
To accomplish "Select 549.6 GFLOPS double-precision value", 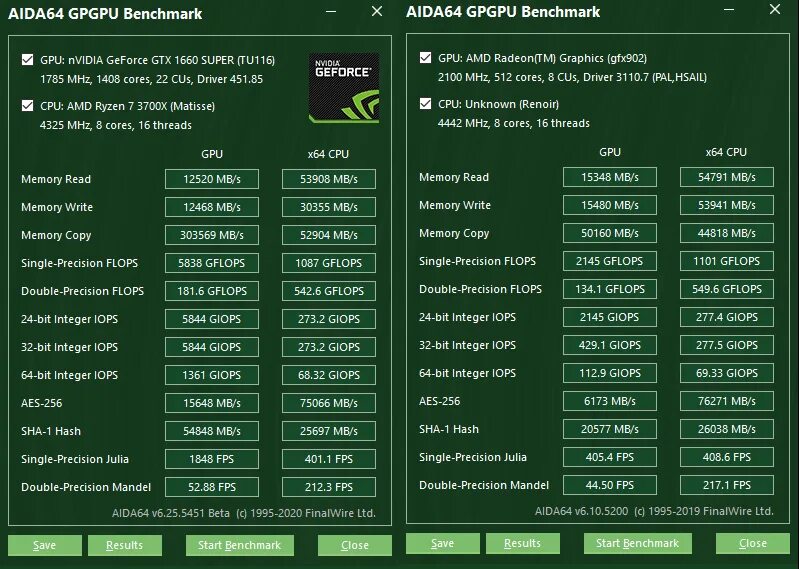I will 727,289.
